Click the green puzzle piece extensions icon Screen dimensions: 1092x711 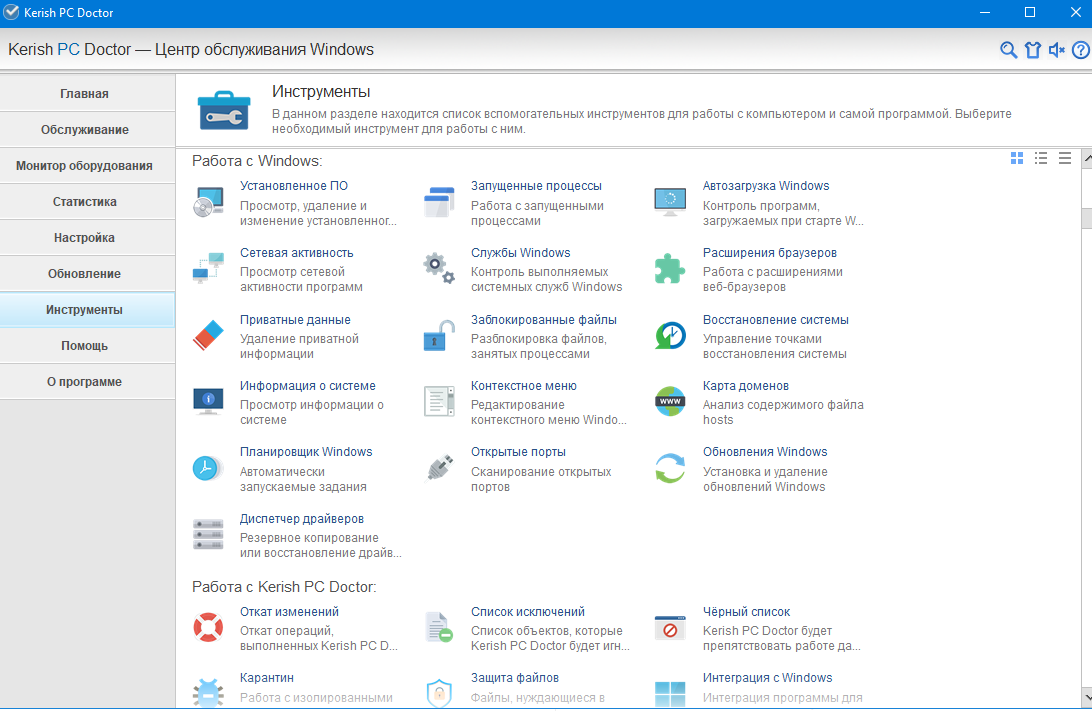(x=670, y=269)
